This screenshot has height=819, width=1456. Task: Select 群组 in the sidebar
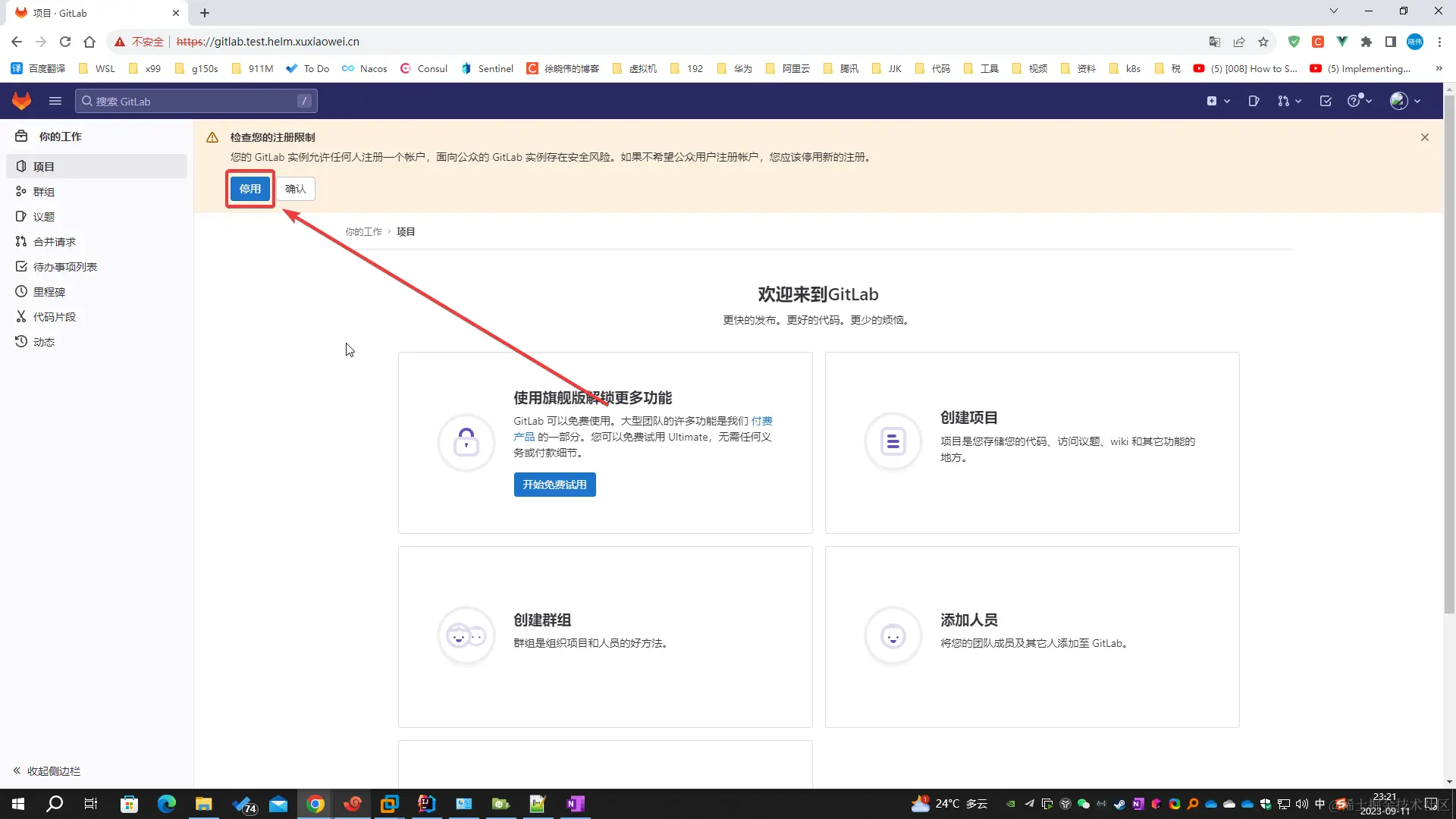[x=44, y=192]
